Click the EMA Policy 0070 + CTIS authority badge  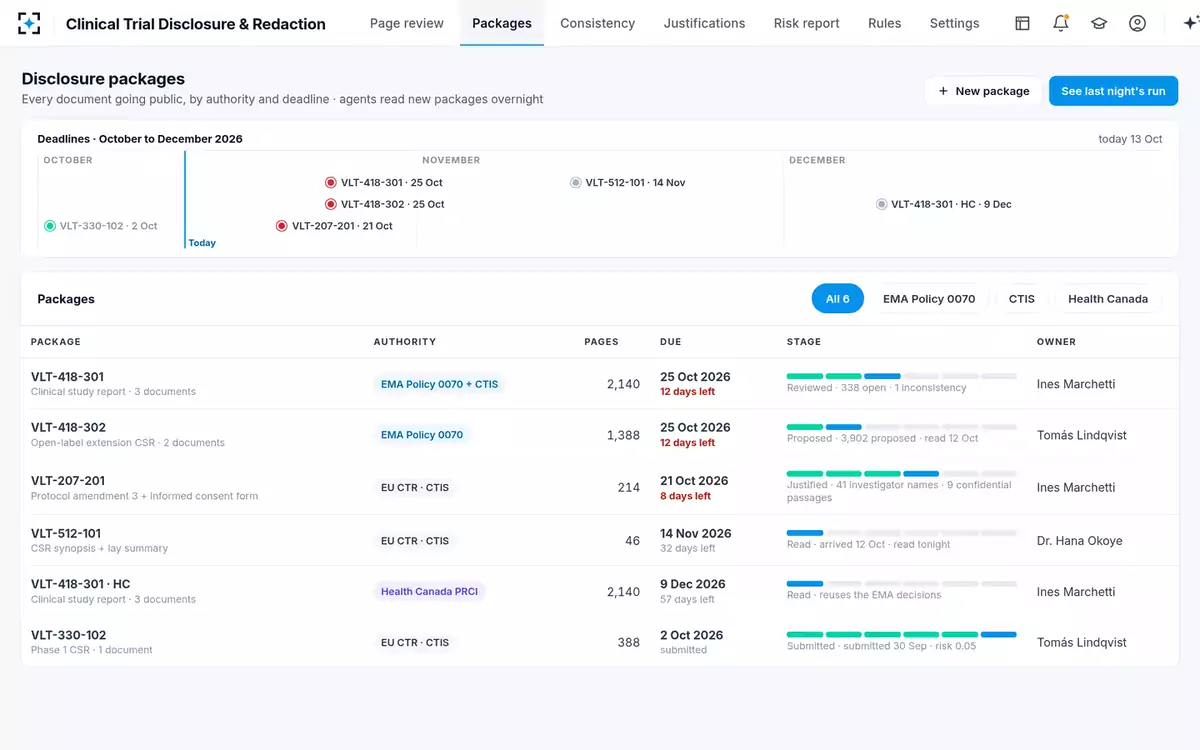(439, 384)
